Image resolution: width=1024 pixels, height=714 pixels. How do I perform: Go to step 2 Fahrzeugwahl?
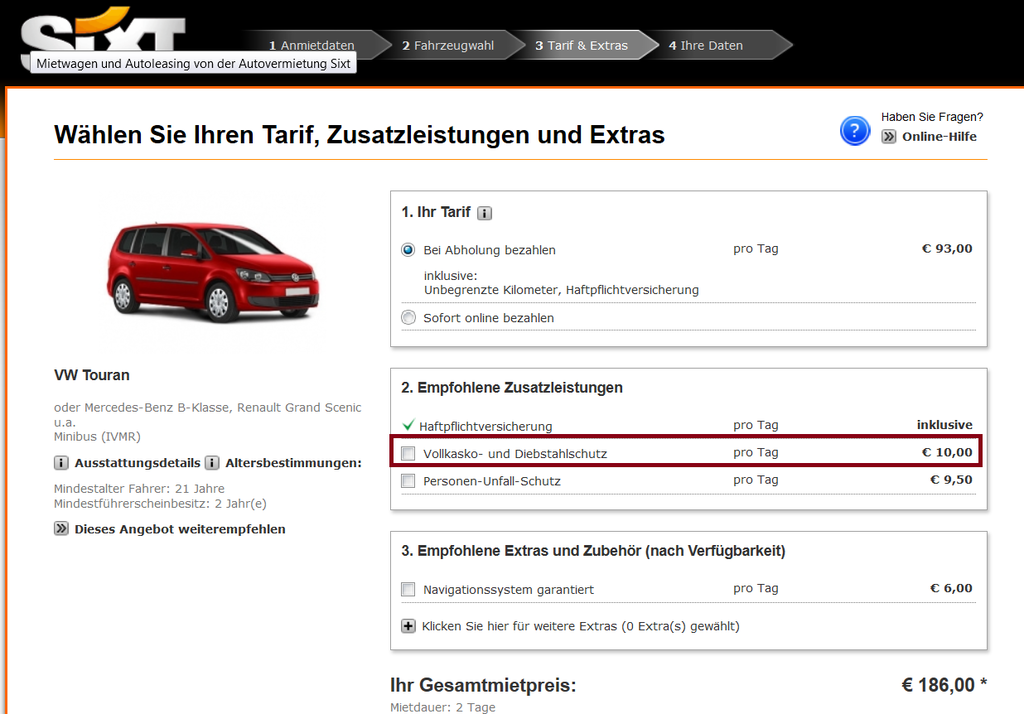coord(448,46)
